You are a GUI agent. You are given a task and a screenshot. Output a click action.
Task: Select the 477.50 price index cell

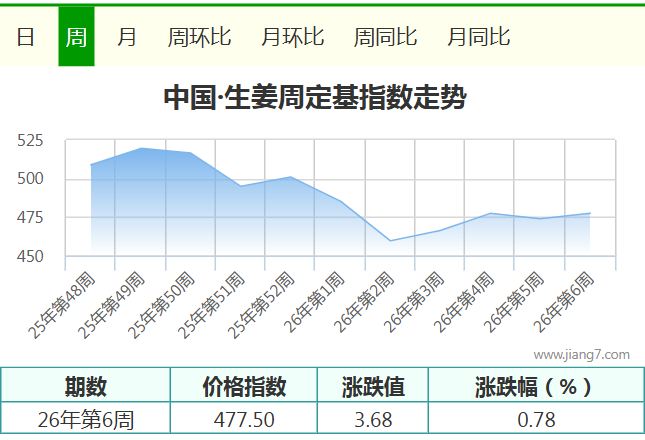[244, 419]
